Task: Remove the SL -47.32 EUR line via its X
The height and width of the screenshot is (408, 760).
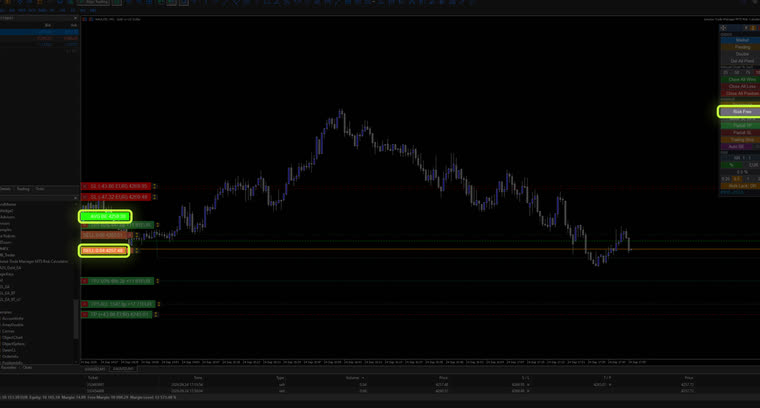Action: 85,197
